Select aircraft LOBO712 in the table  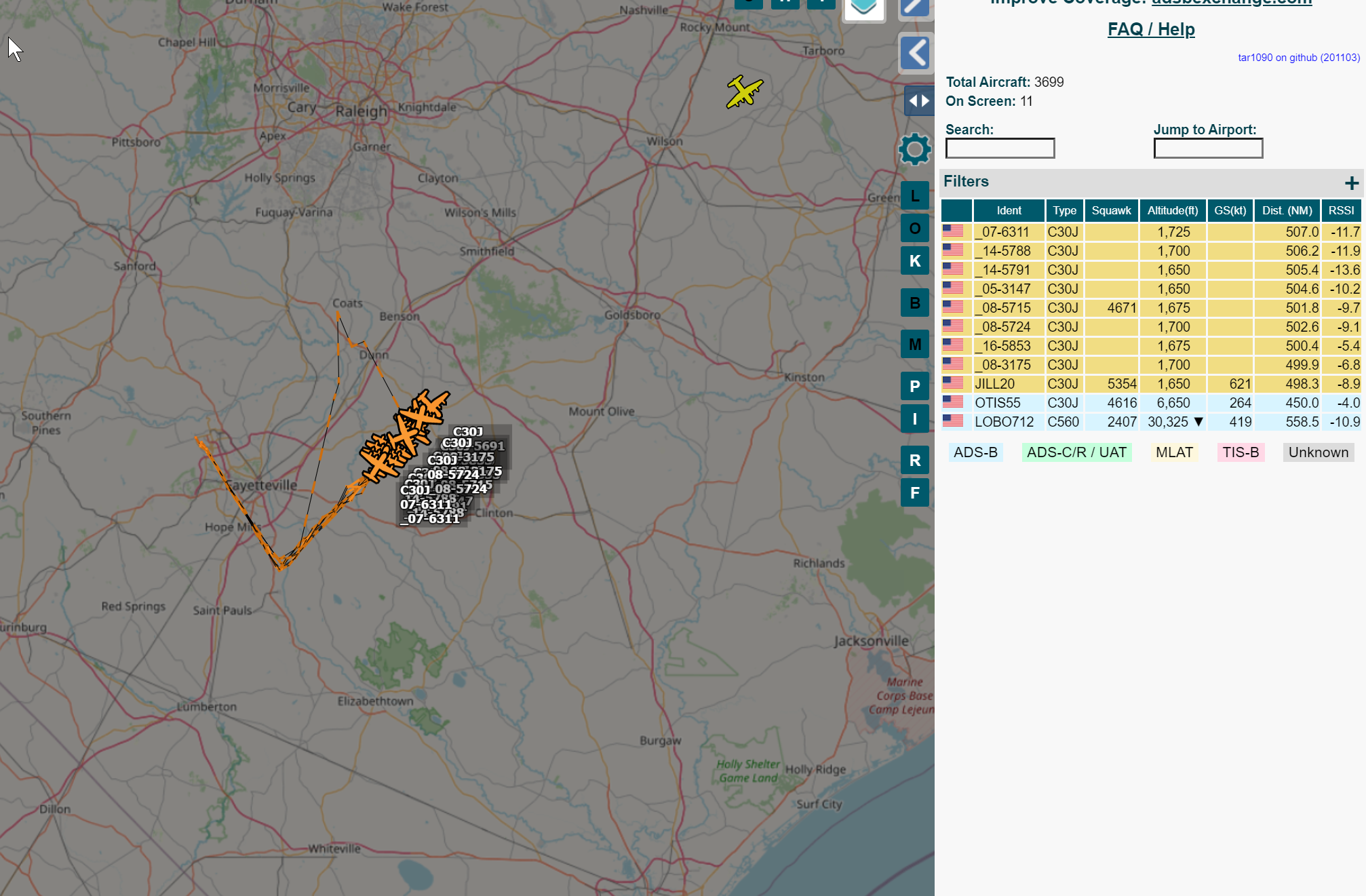tap(1151, 422)
